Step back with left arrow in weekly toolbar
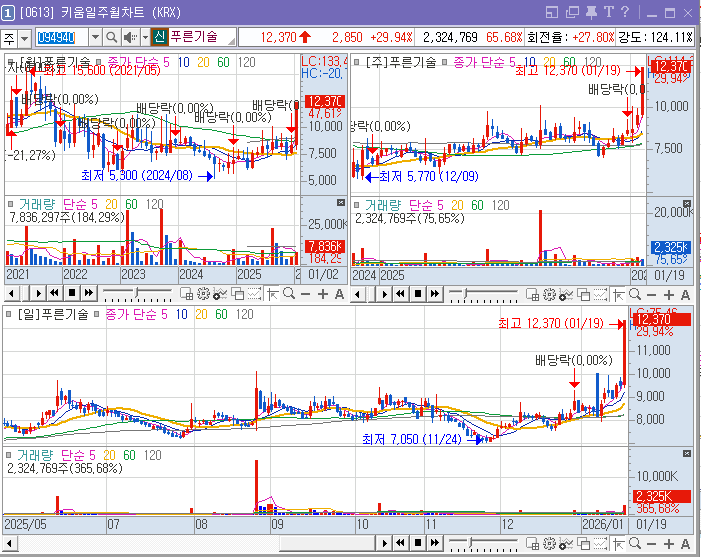 [x=358, y=295]
